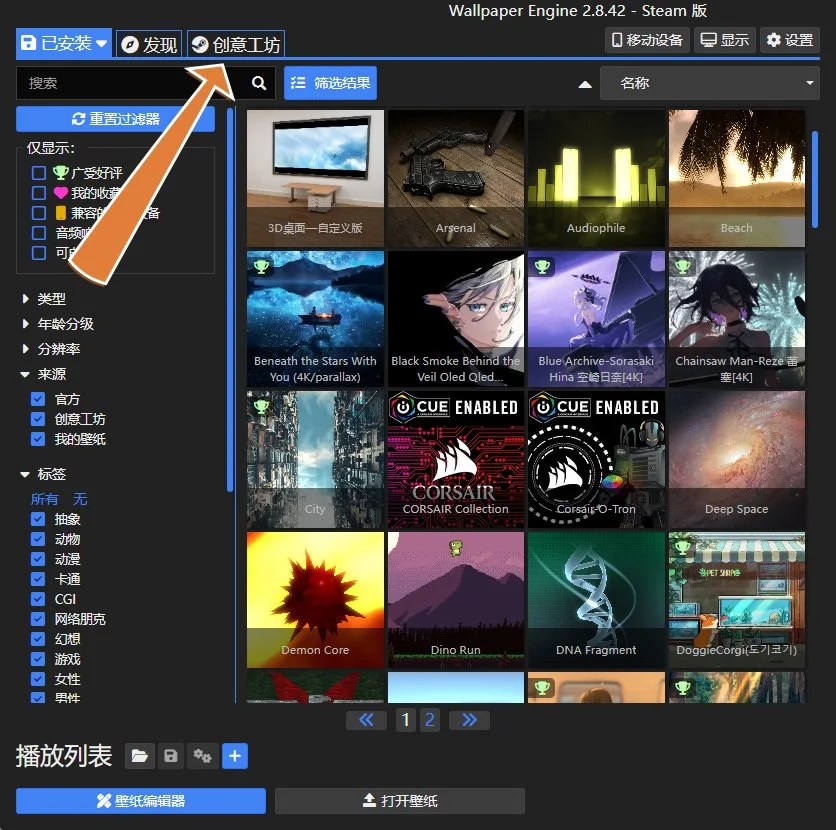The height and width of the screenshot is (830, 836).
Task: Uncheck the 游戏 tag checkbox
Action: click(38, 659)
